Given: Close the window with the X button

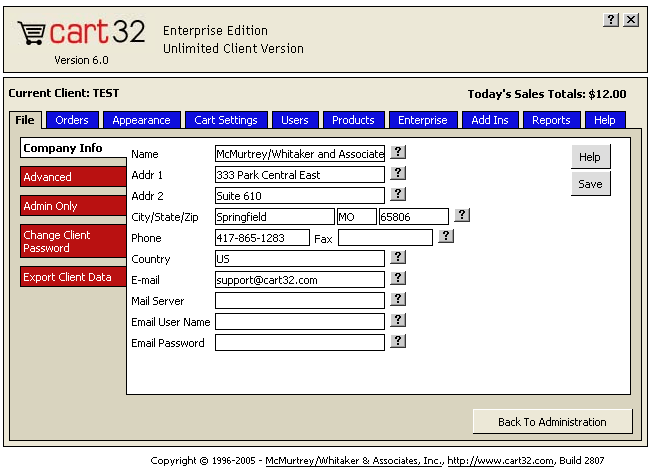Looking at the screenshot, I should (631, 20).
